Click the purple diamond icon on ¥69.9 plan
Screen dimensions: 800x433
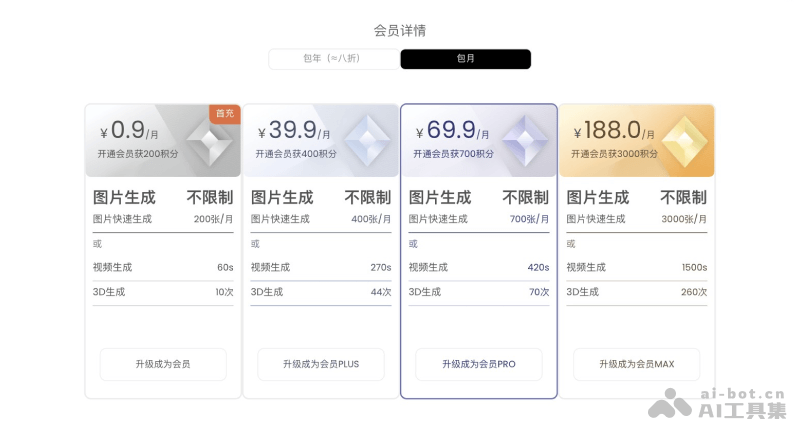pyautogui.click(x=524, y=140)
